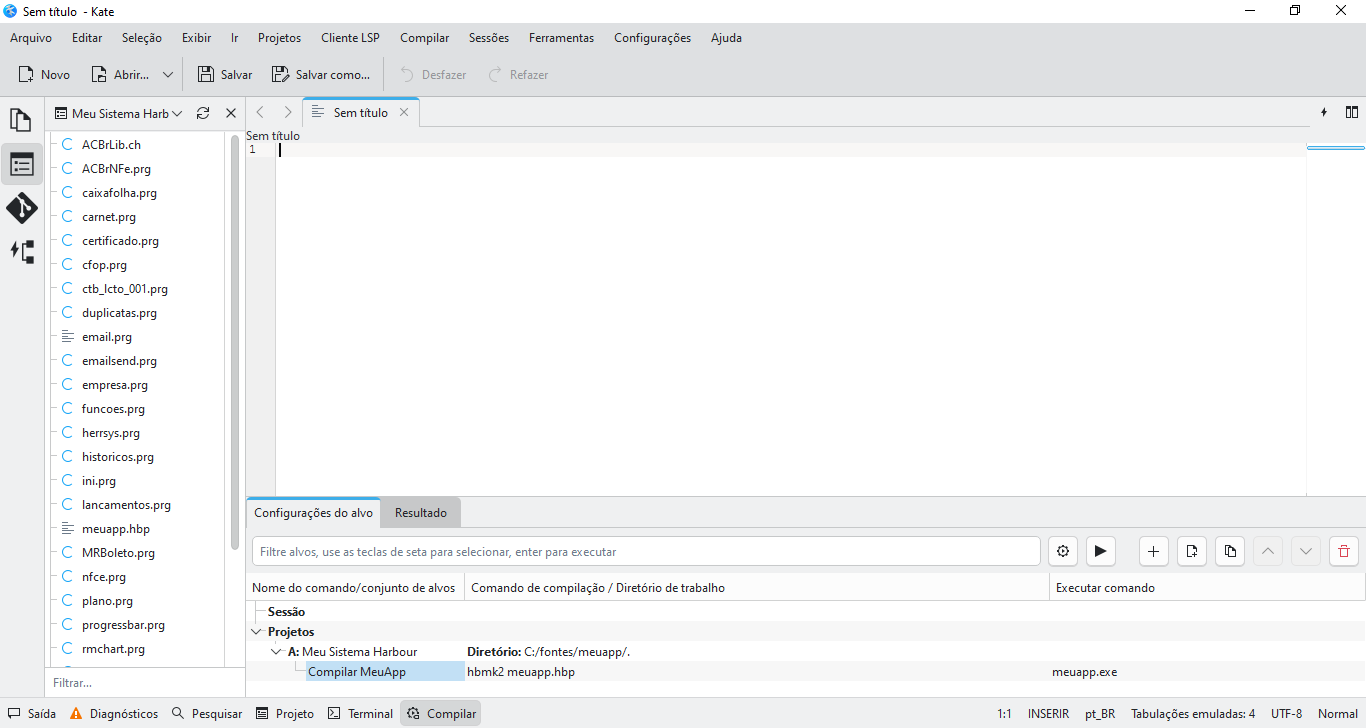Copy the selected target set

(1230, 551)
